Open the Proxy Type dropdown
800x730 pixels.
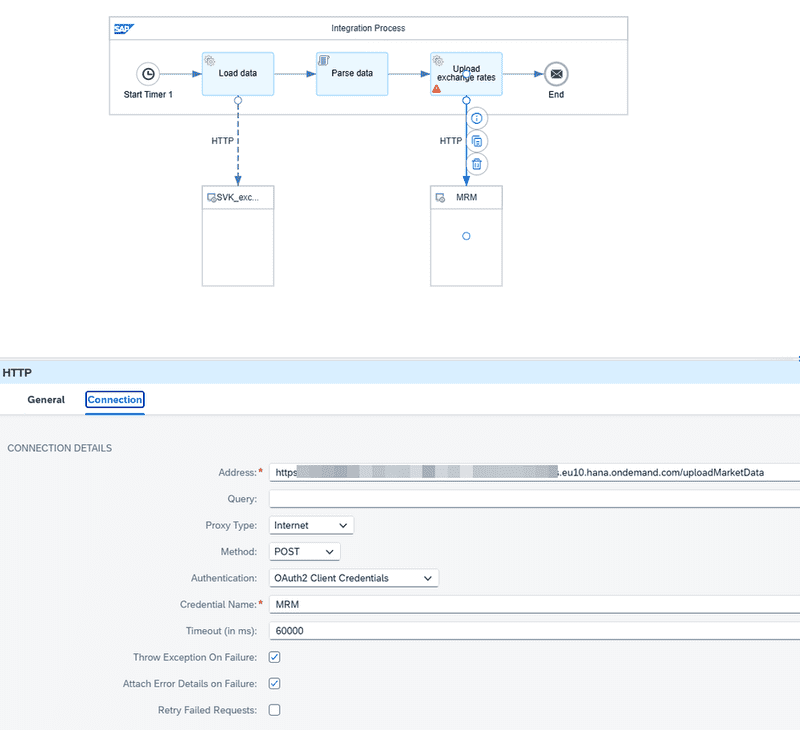311,525
